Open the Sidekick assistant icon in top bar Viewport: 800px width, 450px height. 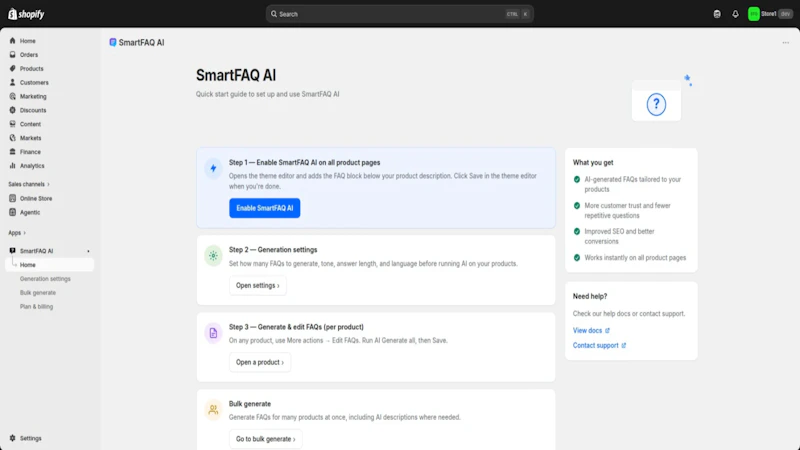(717, 14)
